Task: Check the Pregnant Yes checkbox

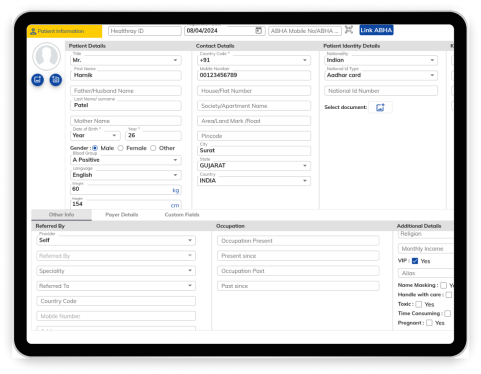Action: (429, 323)
